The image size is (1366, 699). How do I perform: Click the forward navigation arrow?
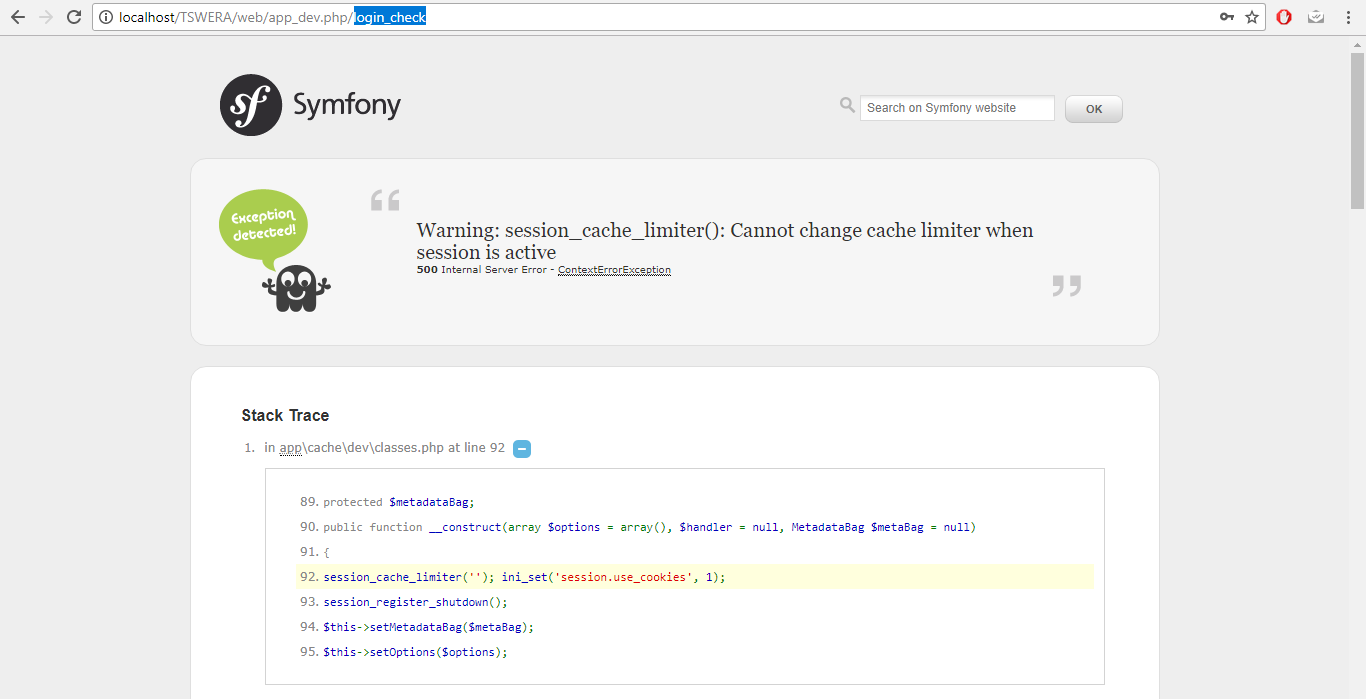(44, 16)
